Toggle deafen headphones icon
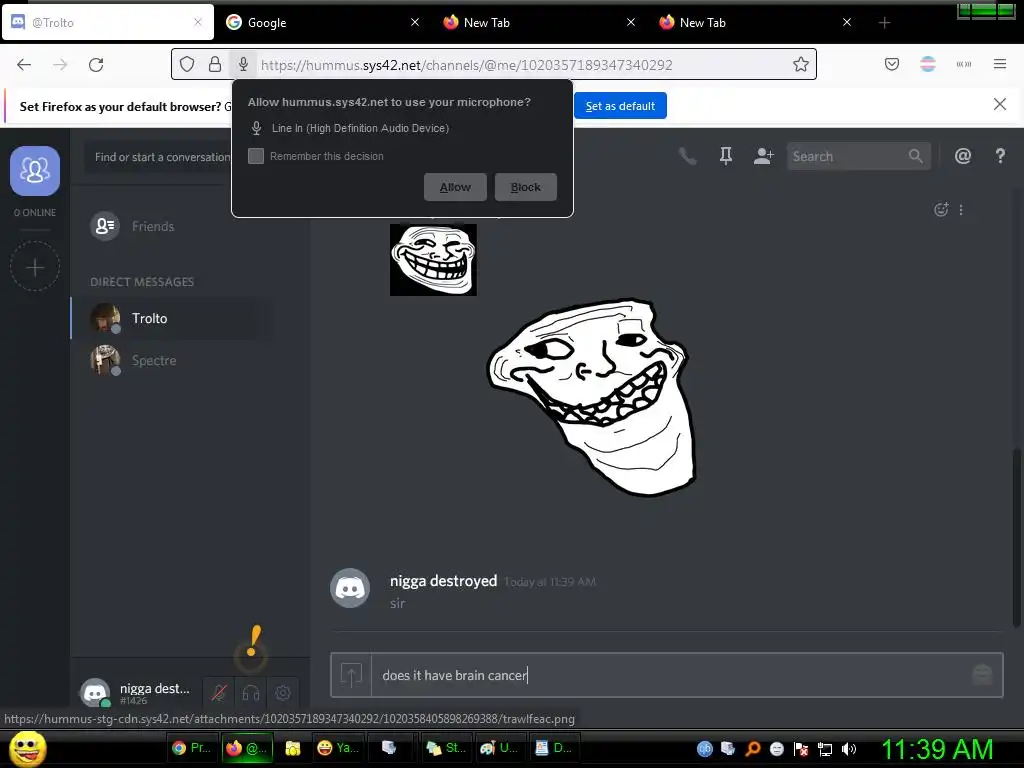This screenshot has width=1024, height=768. pos(251,693)
